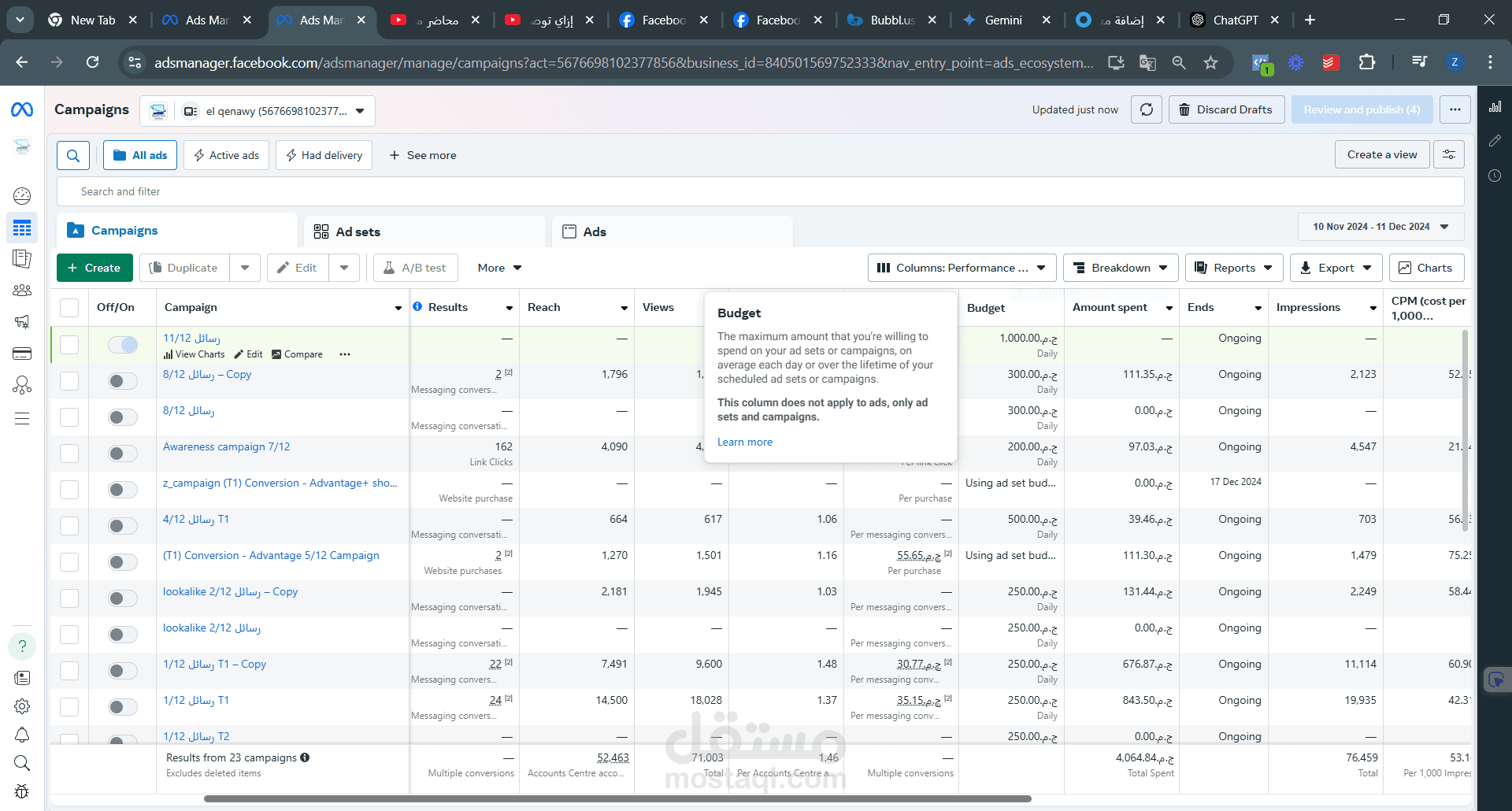Click the Refresh data icon button
The width and height of the screenshot is (1512, 811).
point(1147,109)
